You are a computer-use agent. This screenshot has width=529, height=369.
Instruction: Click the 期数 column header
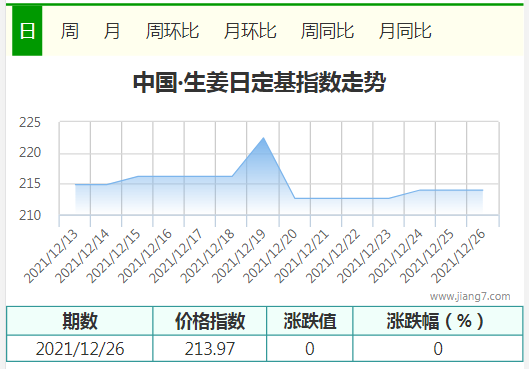[80, 321]
